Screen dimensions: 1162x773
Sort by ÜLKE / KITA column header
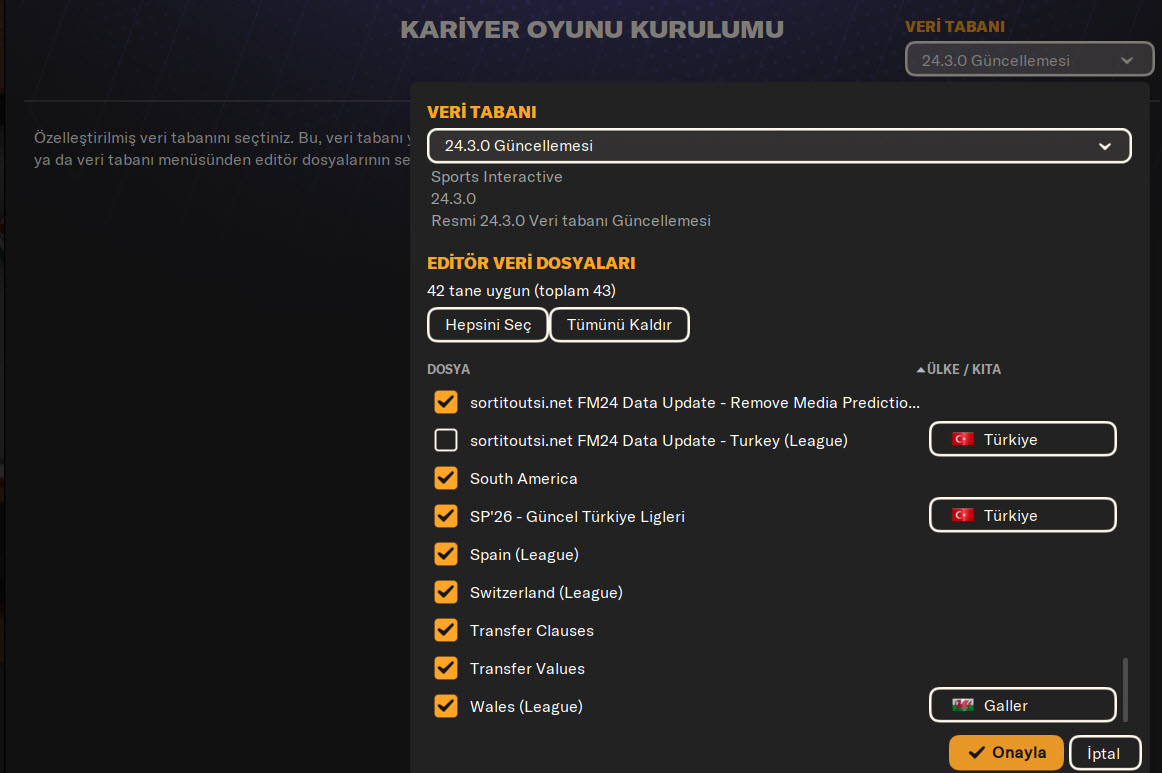pyautogui.click(x=964, y=369)
